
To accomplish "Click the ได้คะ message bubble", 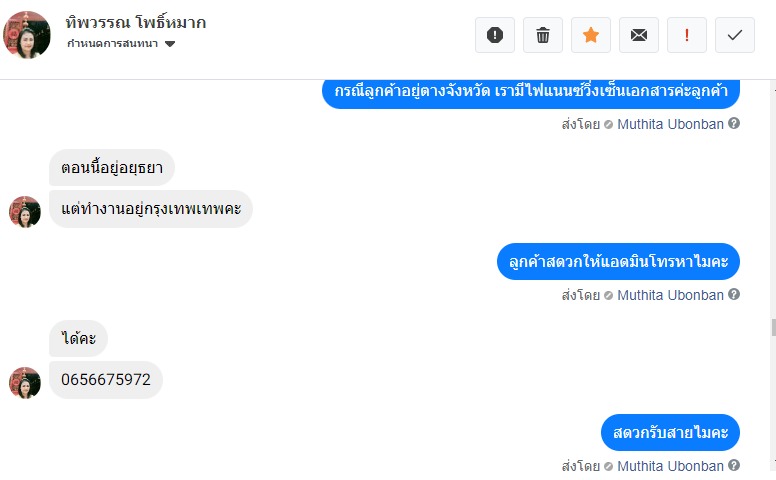I will (78, 339).
